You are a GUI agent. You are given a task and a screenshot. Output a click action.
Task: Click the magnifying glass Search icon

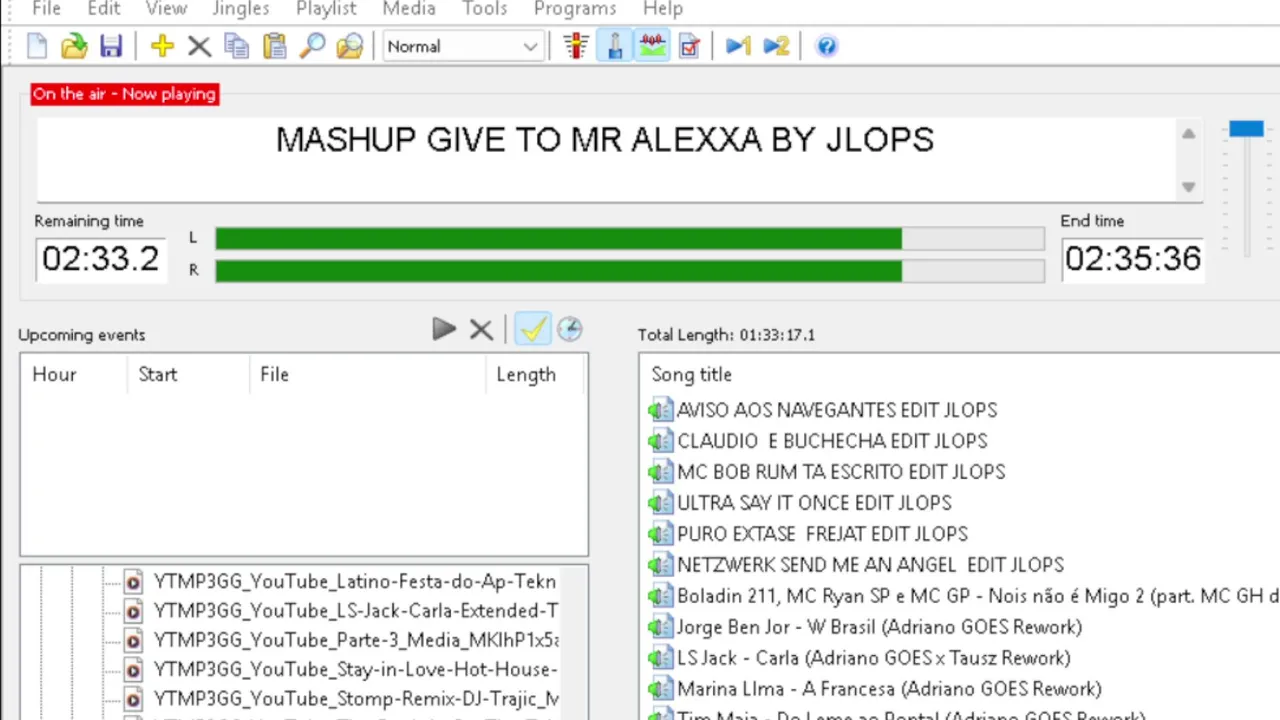pos(312,46)
